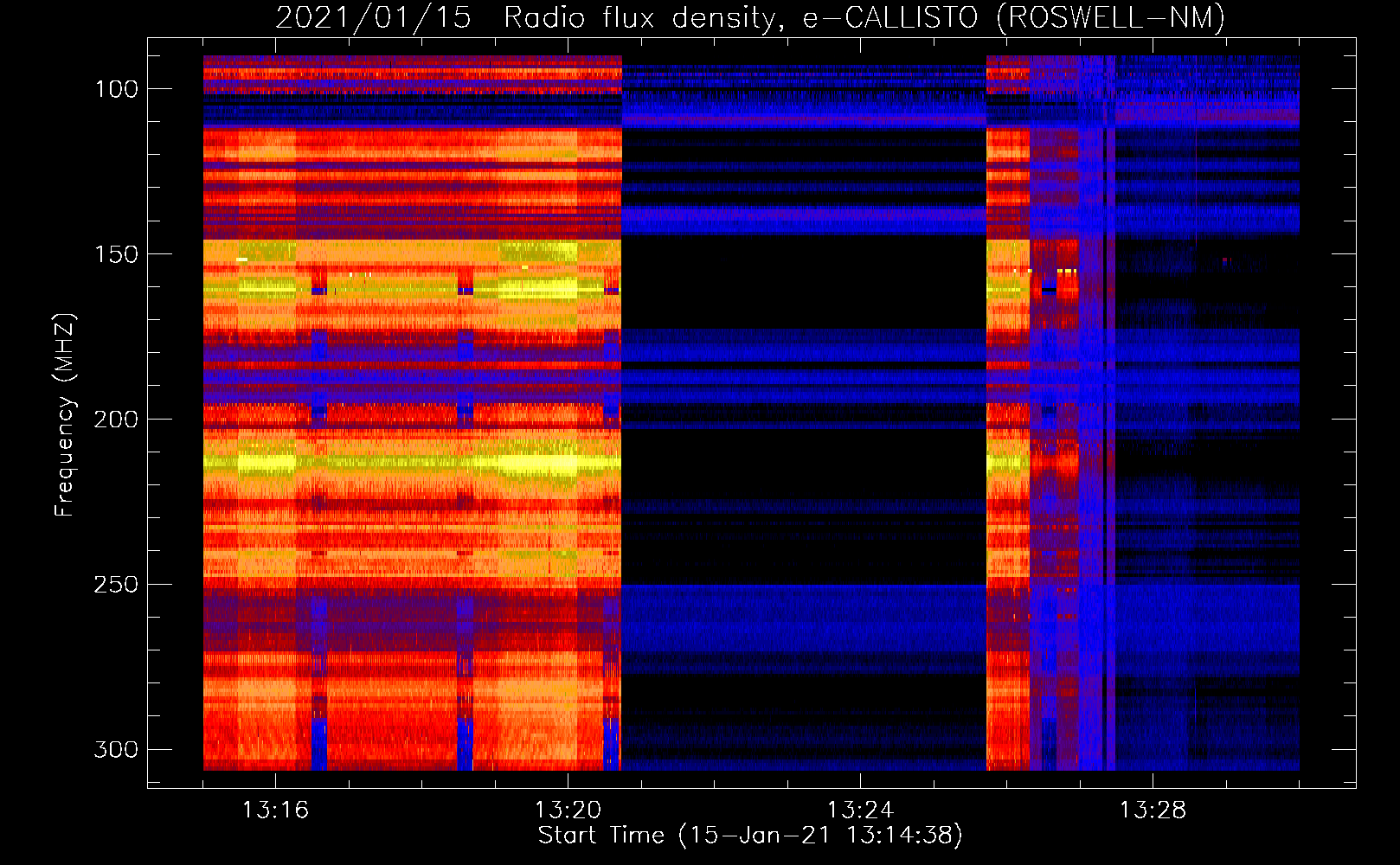Screen dimensions: 1400x865
Task: Click the 13:24 time tick label
Action: (x=860, y=811)
